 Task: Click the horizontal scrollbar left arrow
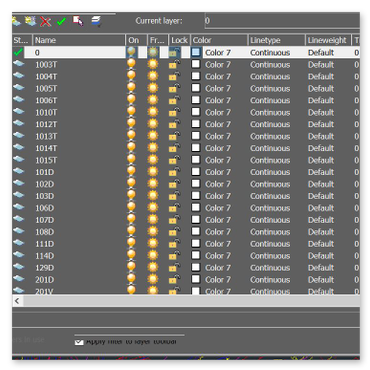pyautogui.click(x=17, y=301)
